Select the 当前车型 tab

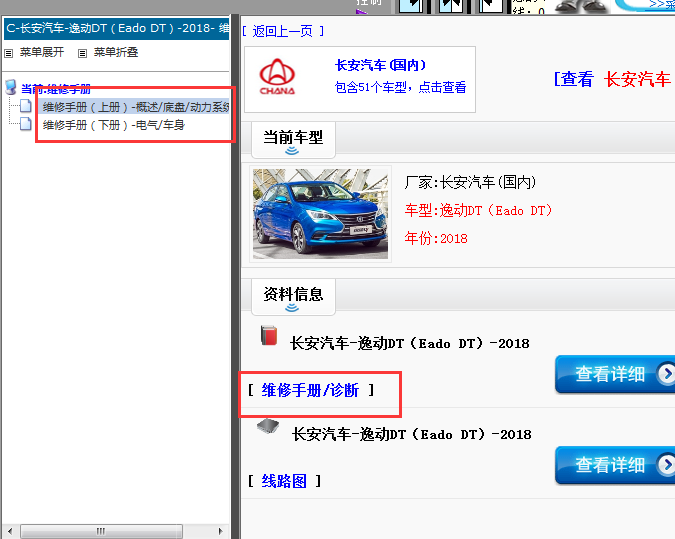tap(293, 140)
